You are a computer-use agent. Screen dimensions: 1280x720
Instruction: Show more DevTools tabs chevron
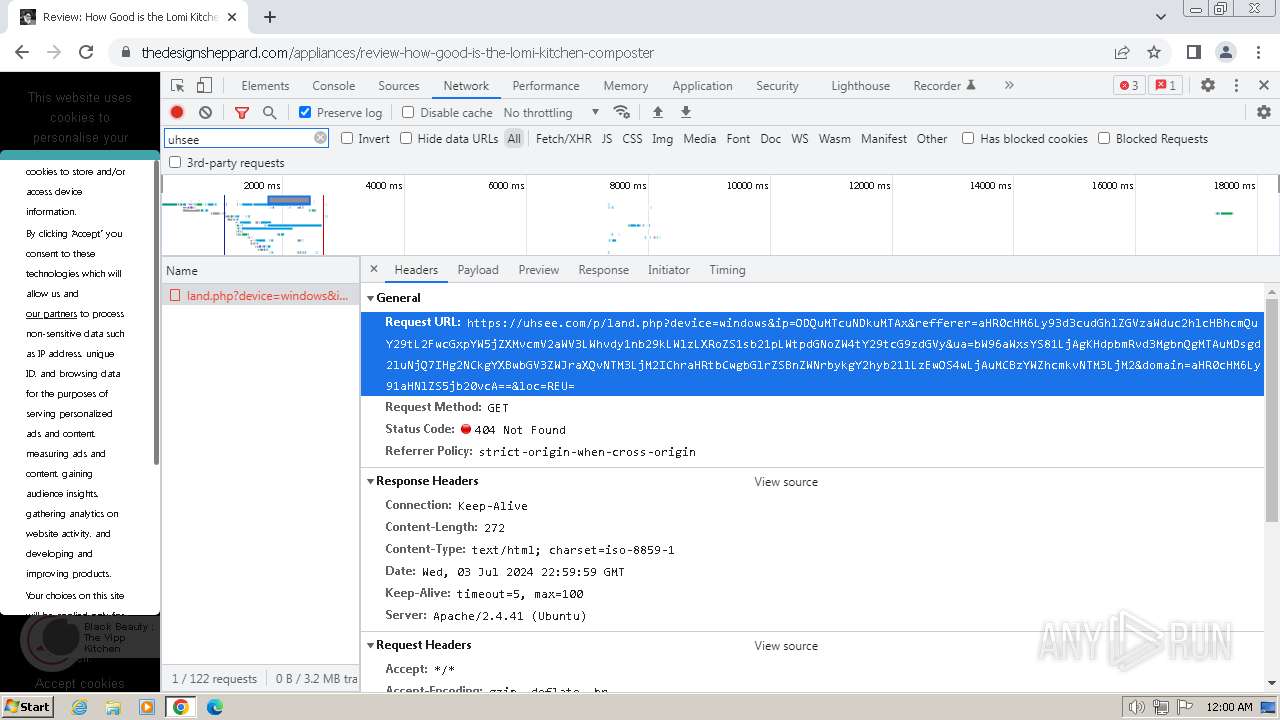(x=1009, y=86)
